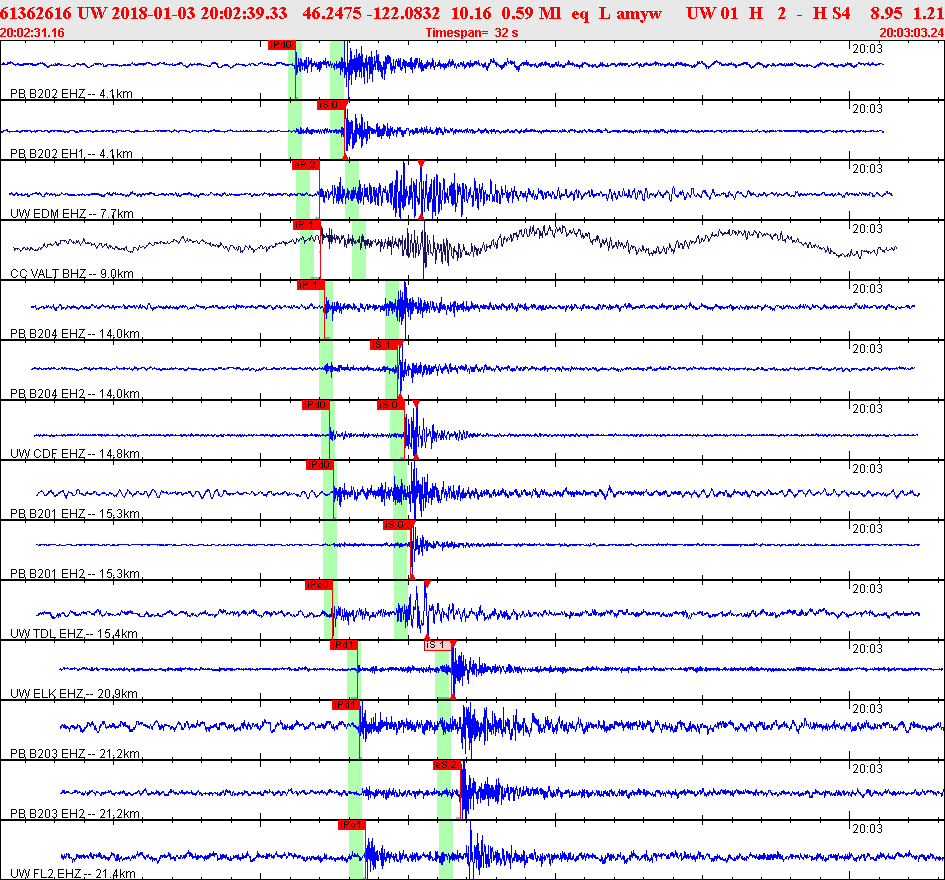Click the iS 0 pick flag on UW CDF EHZ
Viewport: 945px width, 880px height.
point(390,405)
